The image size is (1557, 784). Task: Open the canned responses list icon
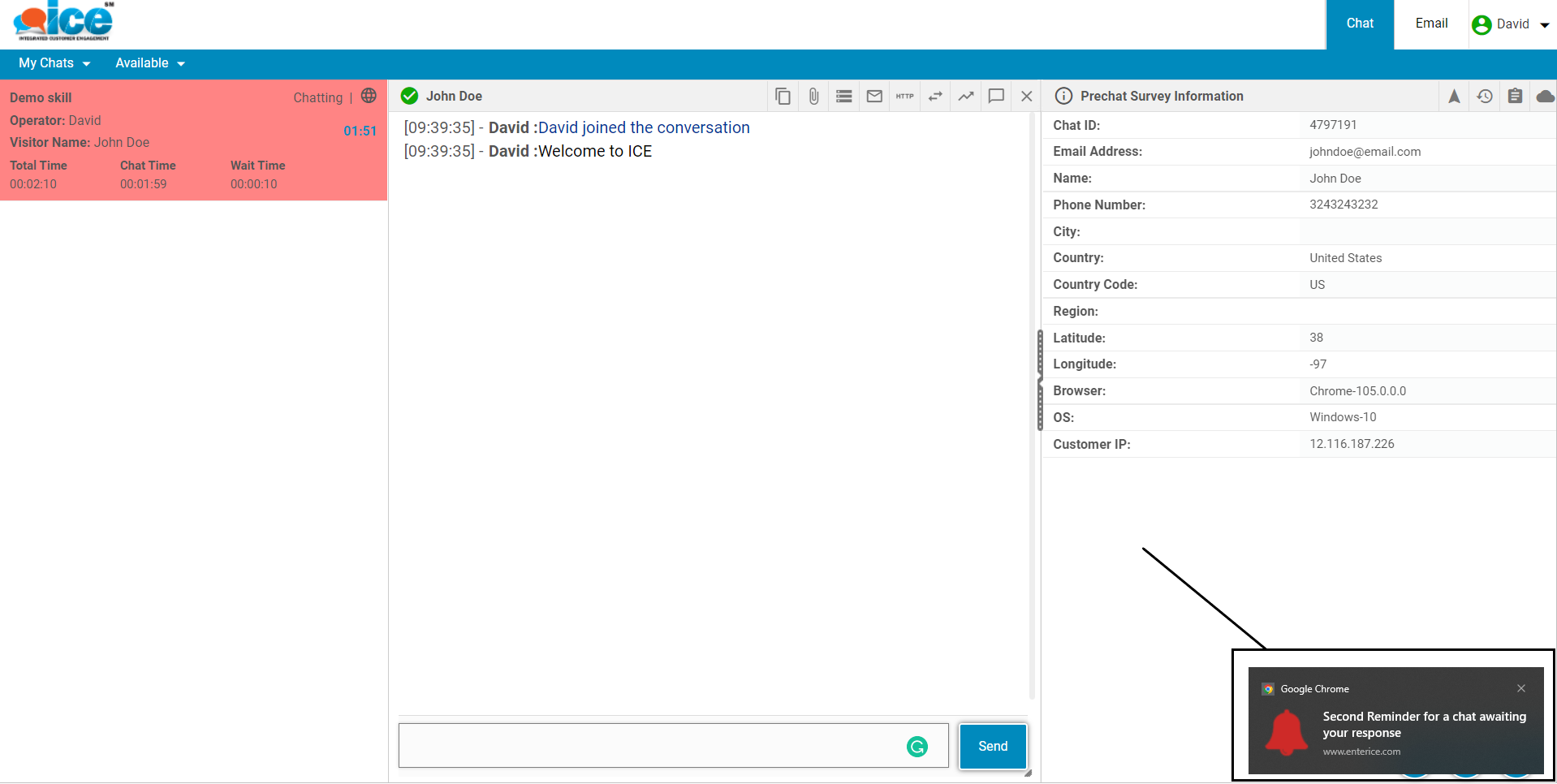844,97
